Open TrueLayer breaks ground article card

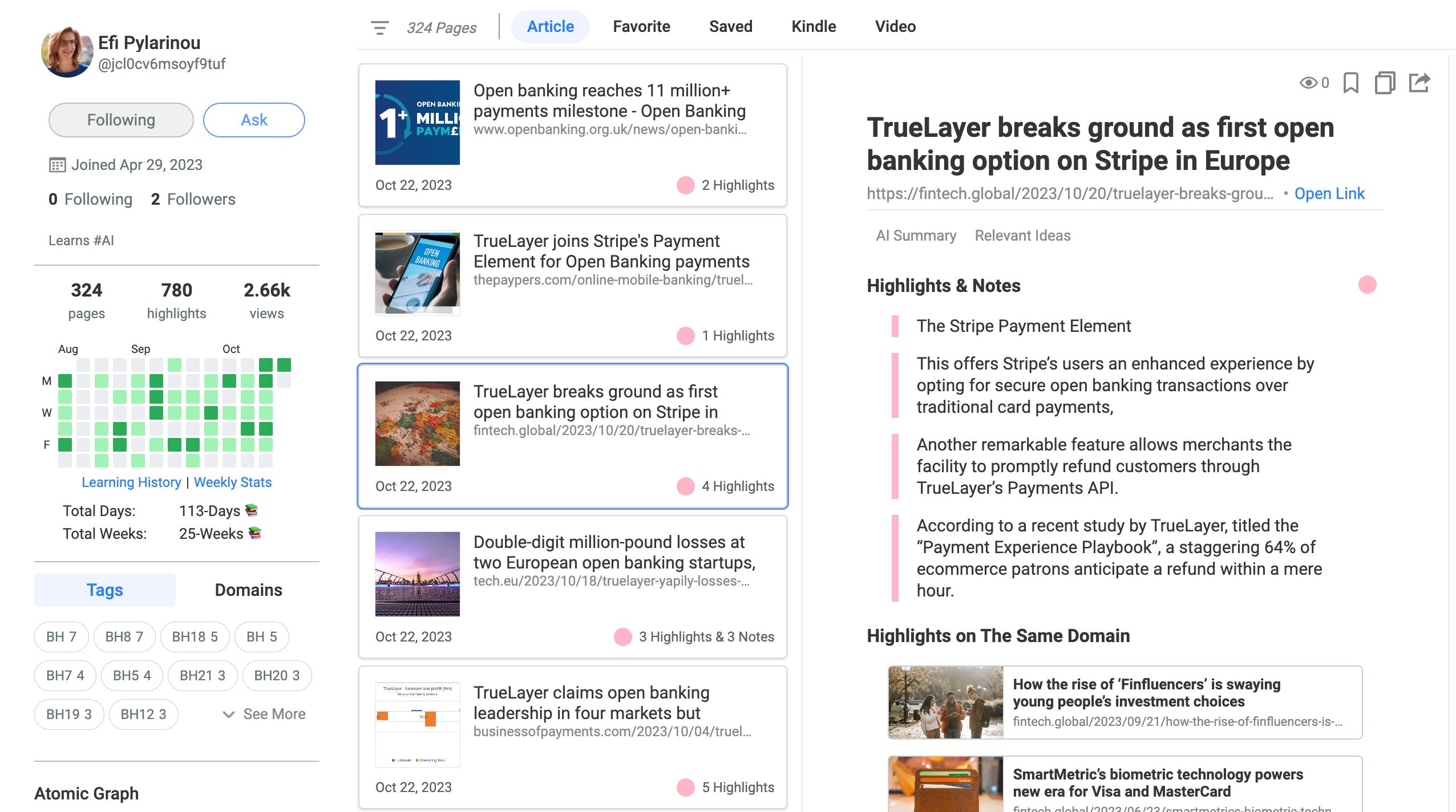tap(573, 436)
